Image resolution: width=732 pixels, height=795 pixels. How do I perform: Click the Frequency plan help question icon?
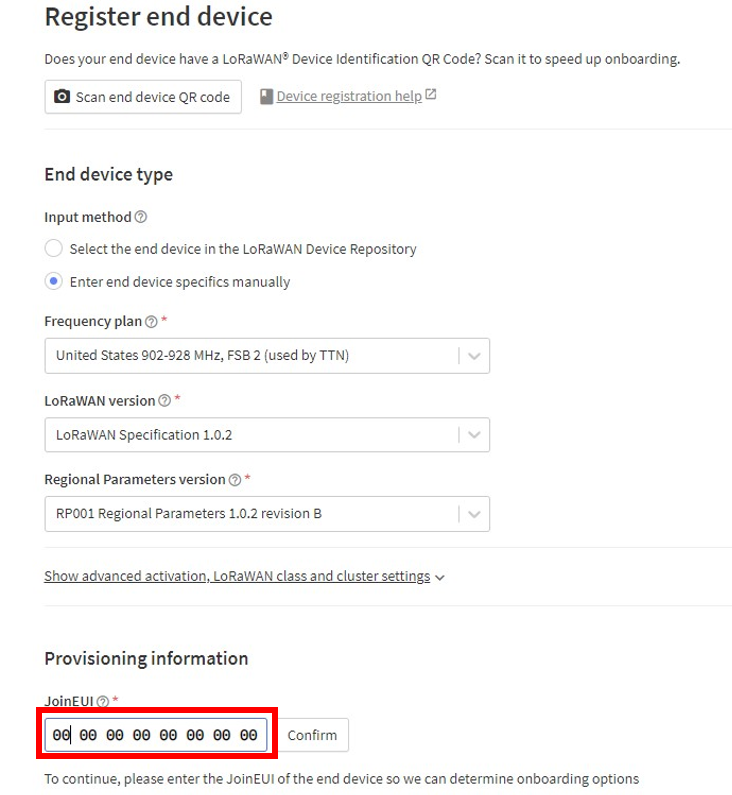[151, 321]
